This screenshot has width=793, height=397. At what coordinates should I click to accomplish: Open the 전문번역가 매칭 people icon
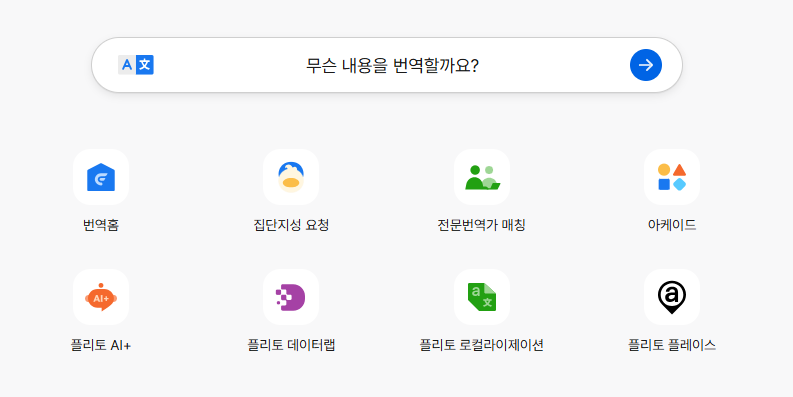point(481,177)
